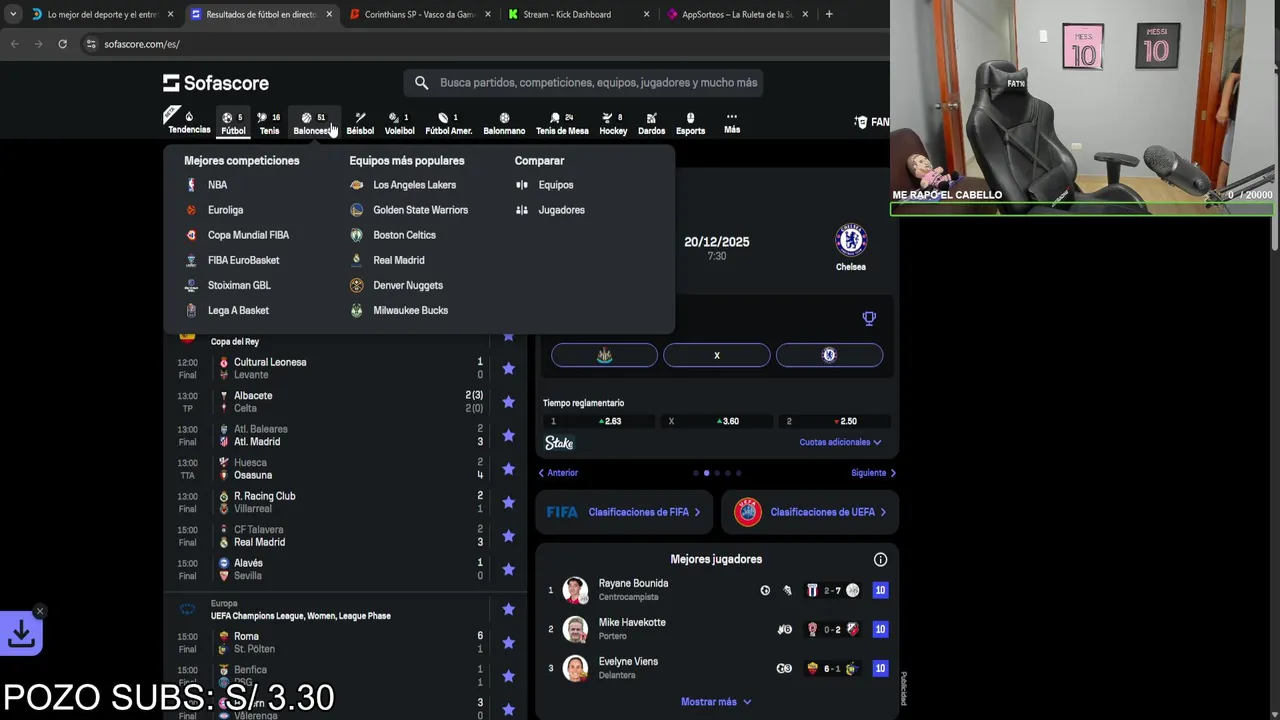Screen dimensions: 1280x720
Task: Click the Sofascore logo
Action: [216, 83]
